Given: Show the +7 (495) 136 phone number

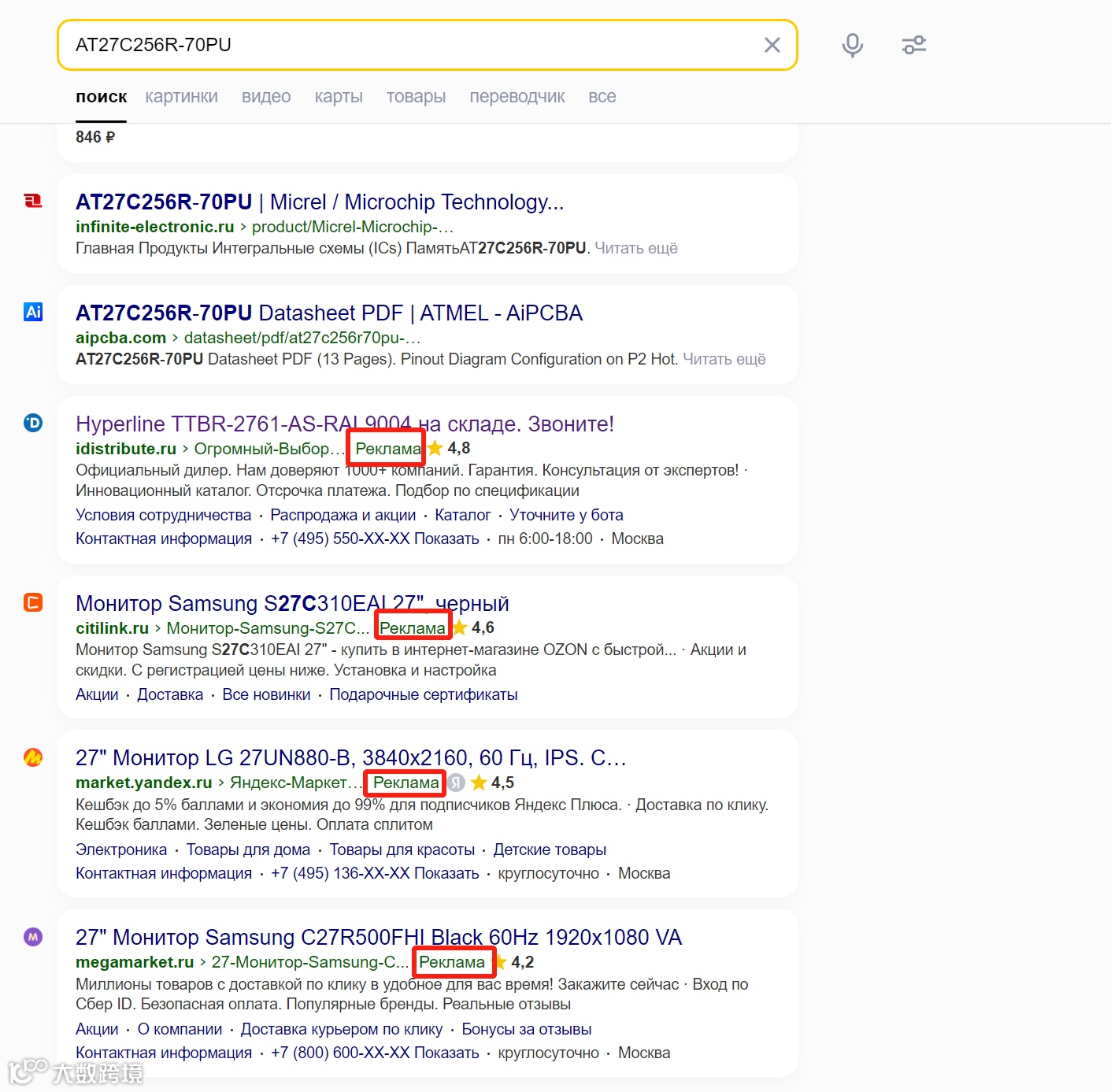Looking at the screenshot, I should (375, 873).
